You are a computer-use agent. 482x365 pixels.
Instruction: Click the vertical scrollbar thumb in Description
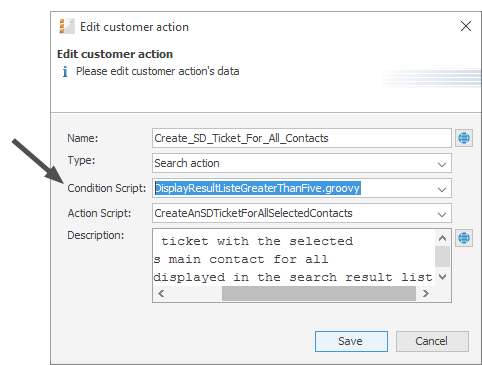tap(442, 256)
